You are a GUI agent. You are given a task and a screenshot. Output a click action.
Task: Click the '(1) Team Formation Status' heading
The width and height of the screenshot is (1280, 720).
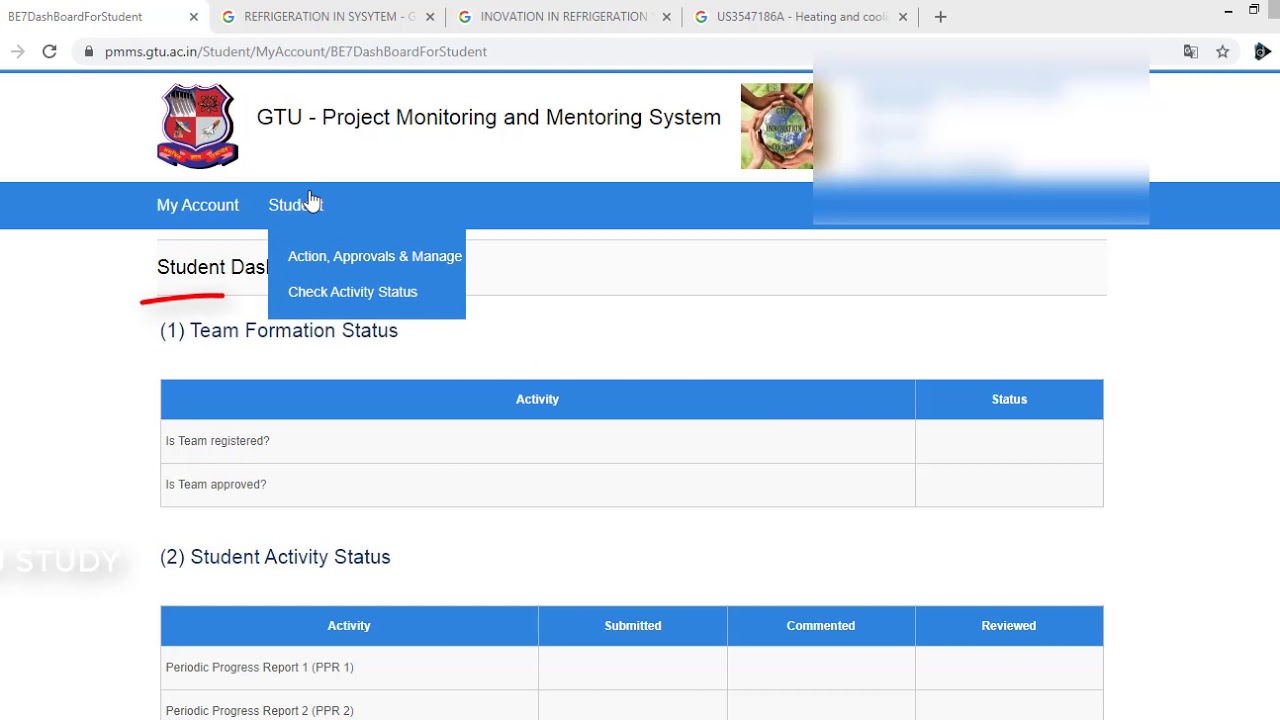(279, 330)
